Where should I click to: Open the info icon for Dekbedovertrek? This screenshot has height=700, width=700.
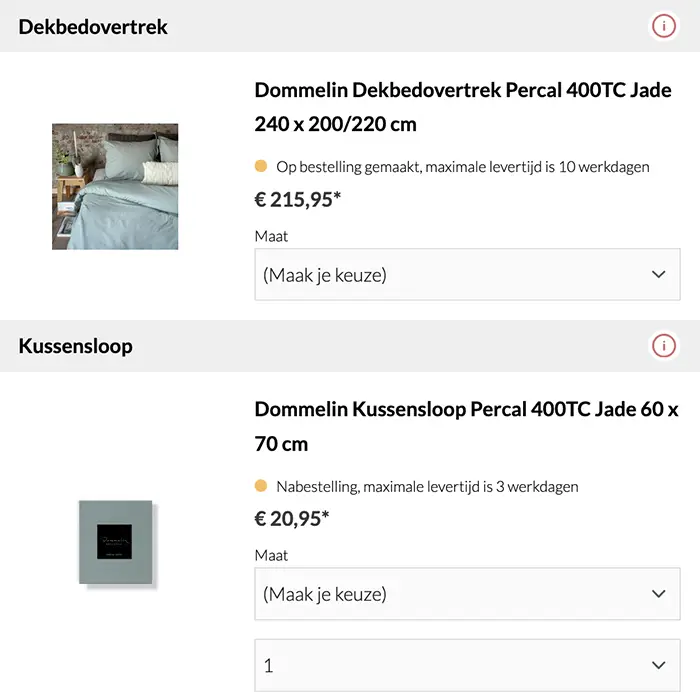point(663,26)
